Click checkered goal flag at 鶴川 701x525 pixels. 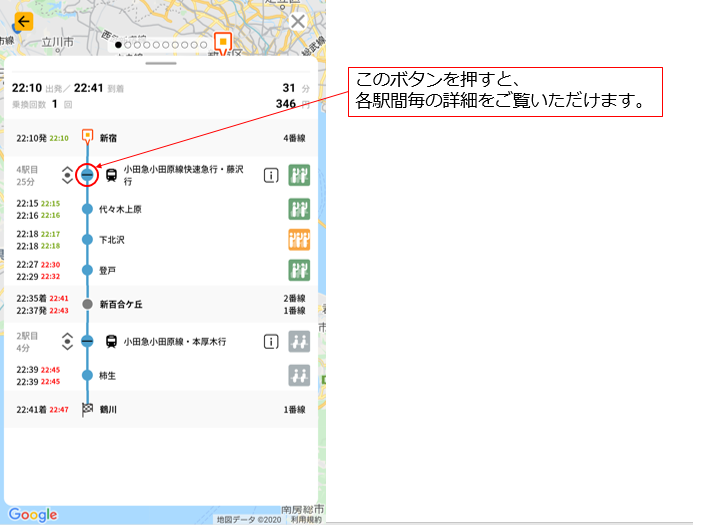pos(87,409)
